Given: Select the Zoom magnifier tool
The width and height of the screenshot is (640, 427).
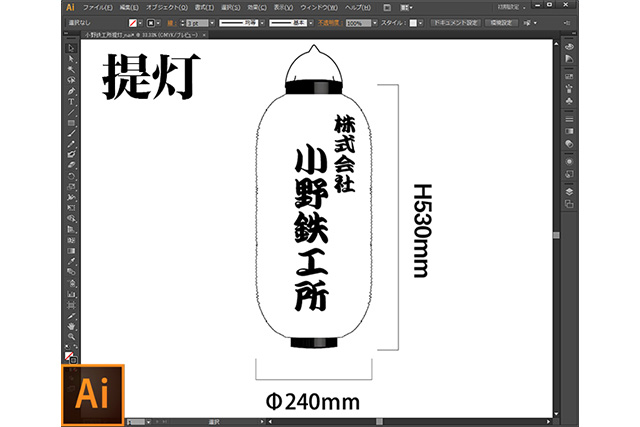Looking at the screenshot, I should coord(71,337).
